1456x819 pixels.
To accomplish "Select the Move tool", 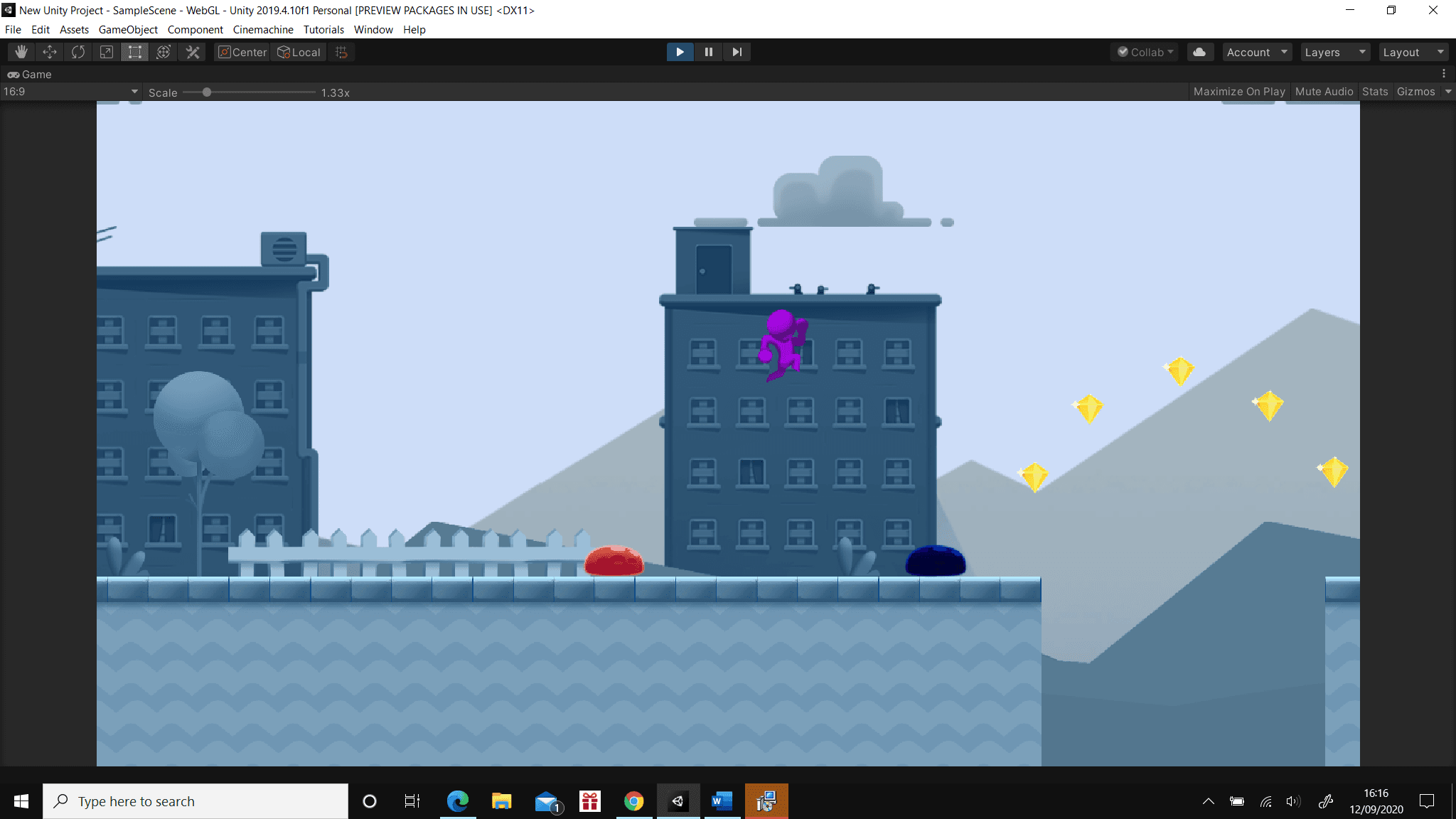I will click(x=50, y=52).
